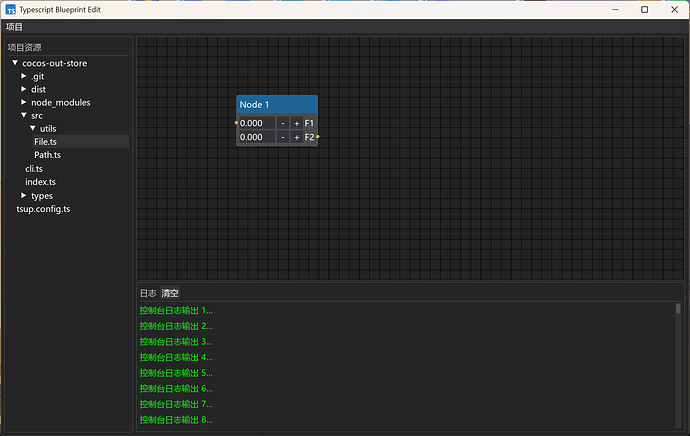The height and width of the screenshot is (436, 690).
Task: Minimize the Typescript Blueprint Edit window
Action: click(x=616, y=10)
